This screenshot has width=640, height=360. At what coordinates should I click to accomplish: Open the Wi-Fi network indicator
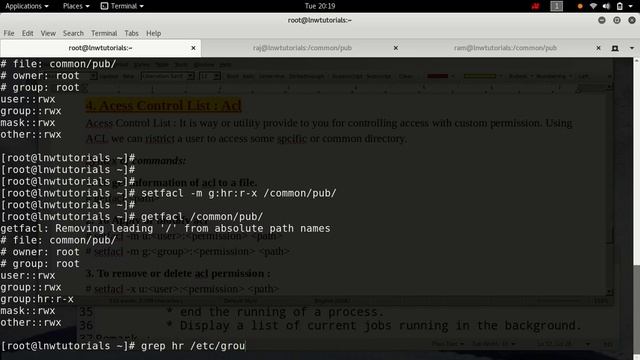pos(593,6)
